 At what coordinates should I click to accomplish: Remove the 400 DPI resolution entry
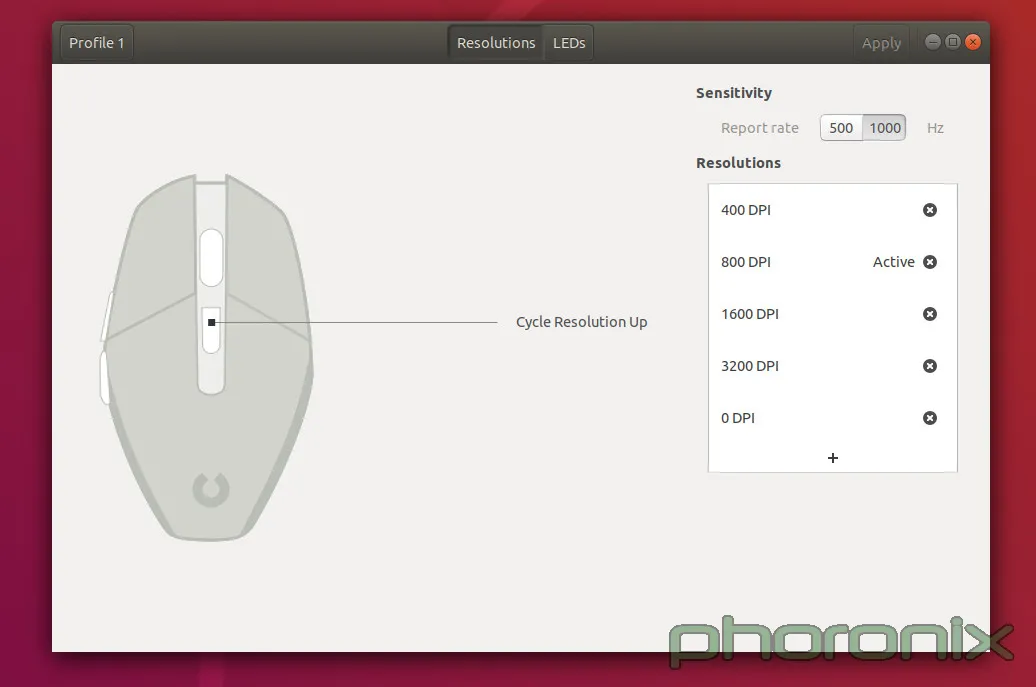[x=930, y=210]
